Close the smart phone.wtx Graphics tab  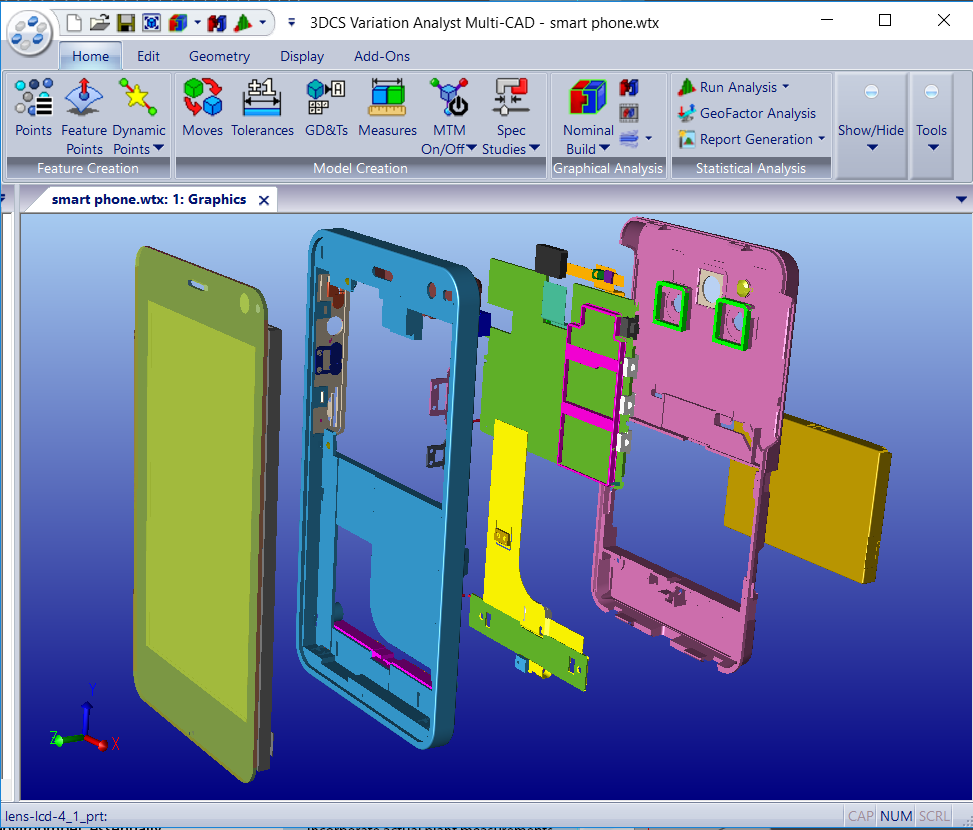click(264, 200)
